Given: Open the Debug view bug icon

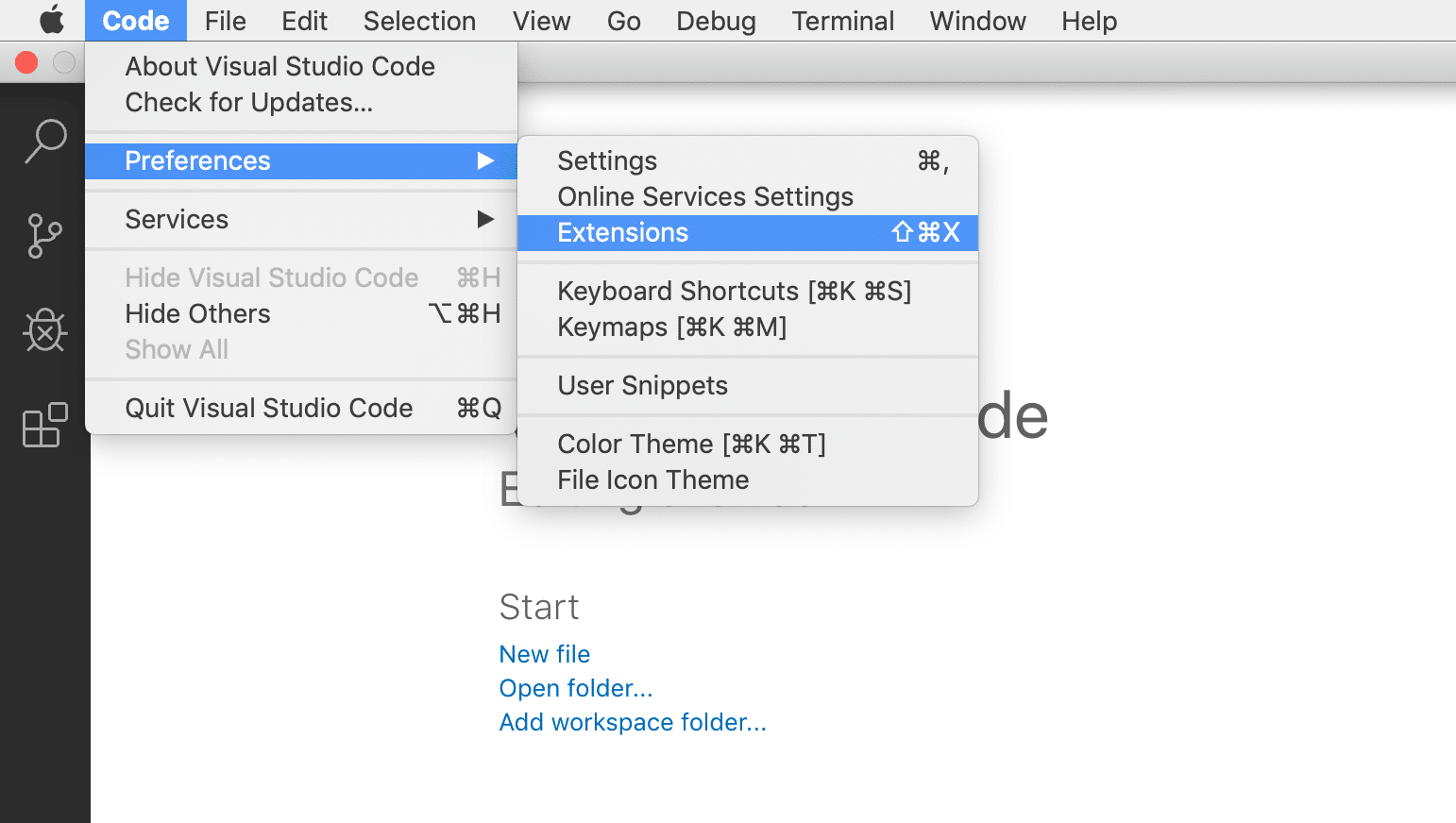Looking at the screenshot, I should pos(44,330).
